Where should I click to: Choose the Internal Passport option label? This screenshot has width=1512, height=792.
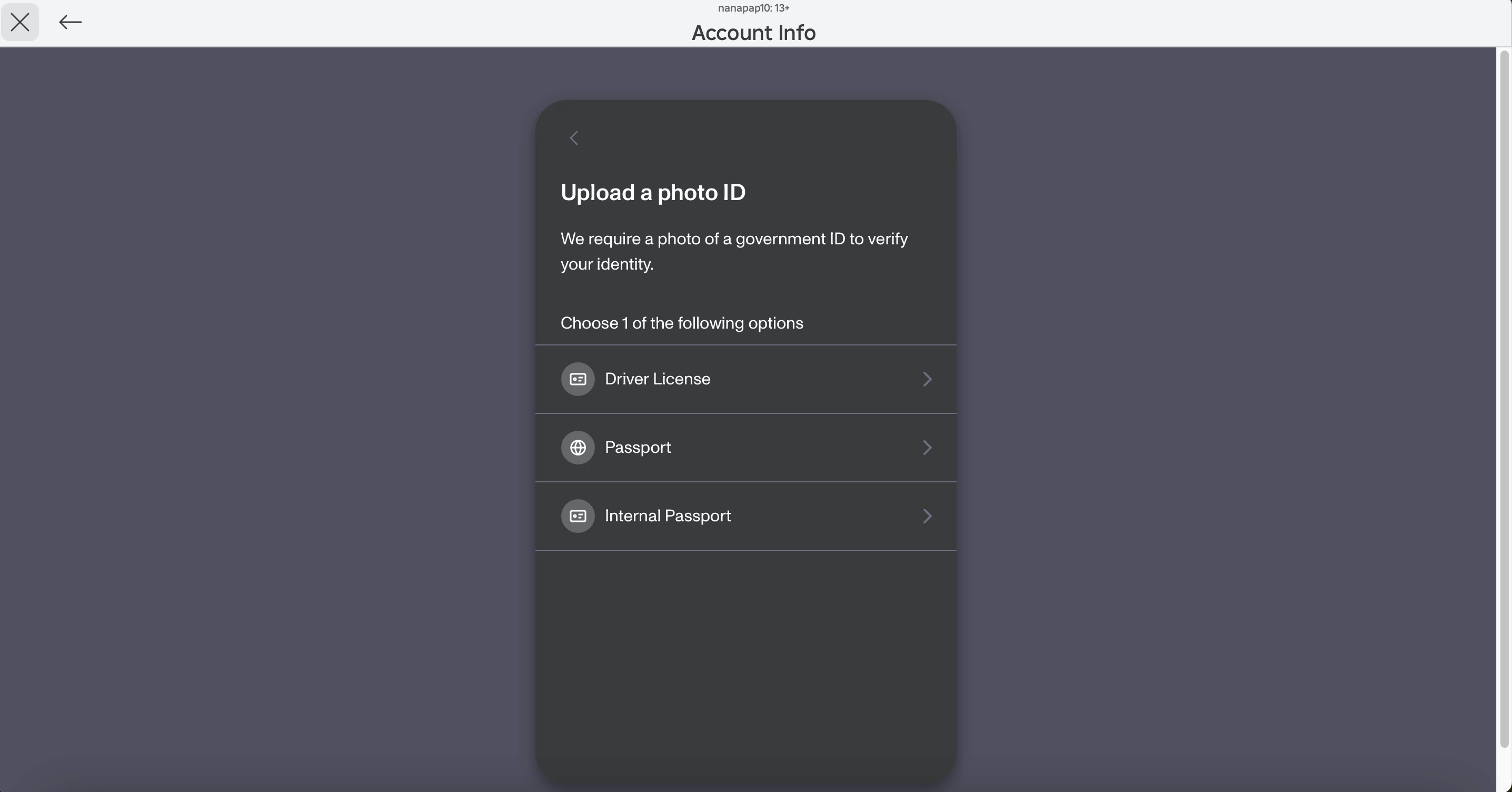tap(668, 516)
